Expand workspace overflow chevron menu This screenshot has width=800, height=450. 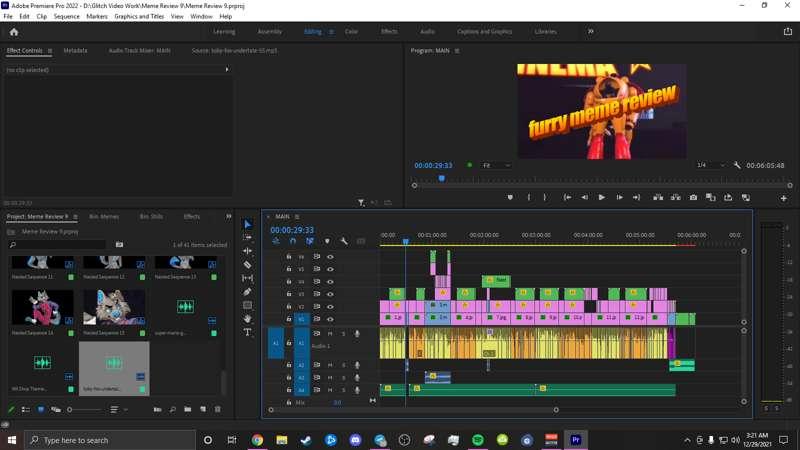pos(590,32)
